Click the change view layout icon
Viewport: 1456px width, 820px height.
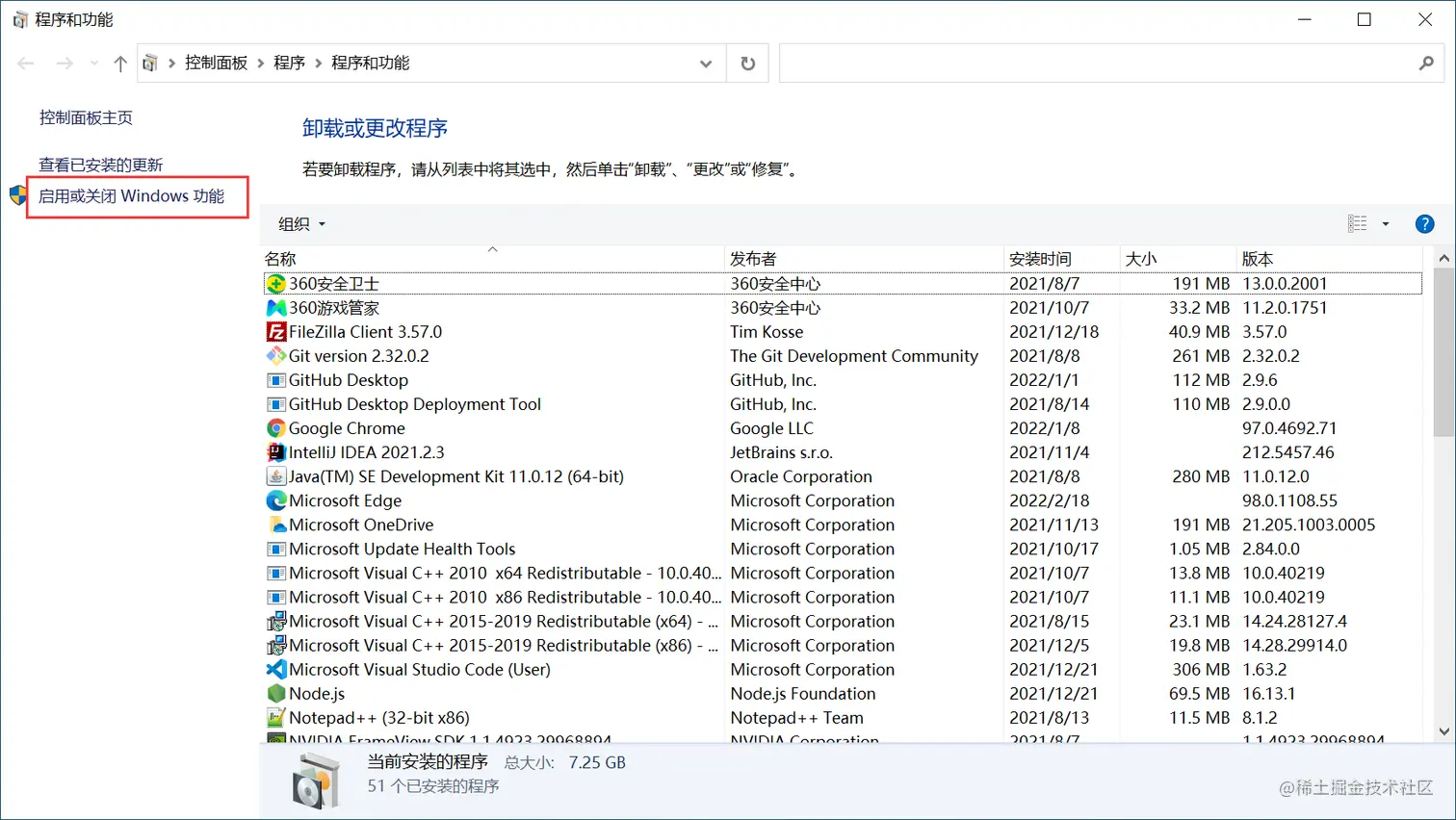coord(1358,224)
